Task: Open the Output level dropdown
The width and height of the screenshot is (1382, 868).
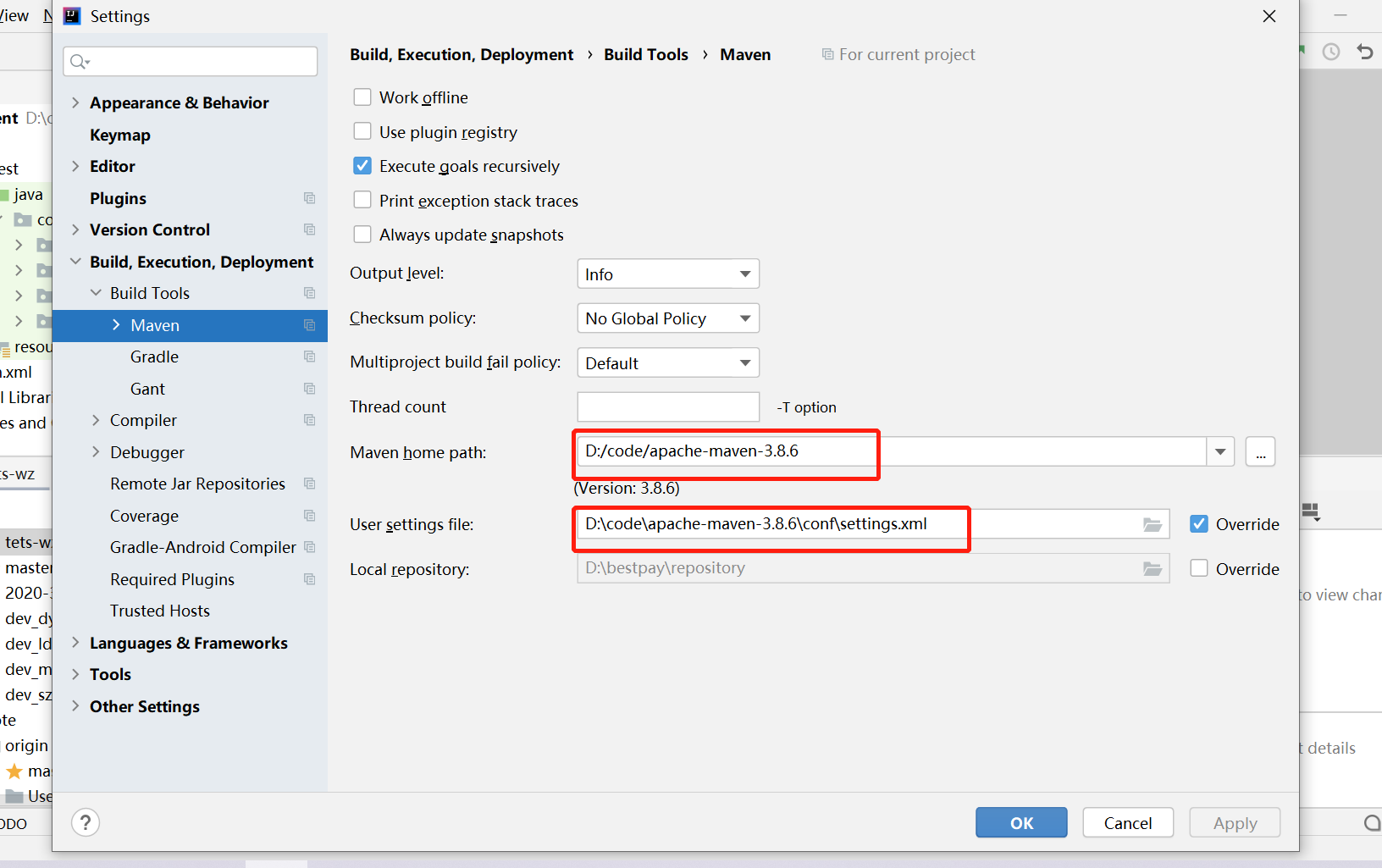Action: [667, 274]
